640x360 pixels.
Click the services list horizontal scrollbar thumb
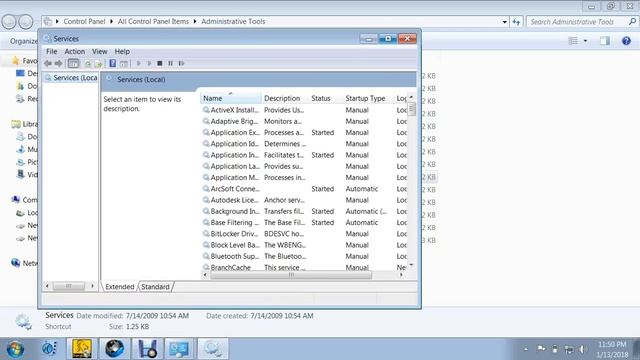pos(291,275)
